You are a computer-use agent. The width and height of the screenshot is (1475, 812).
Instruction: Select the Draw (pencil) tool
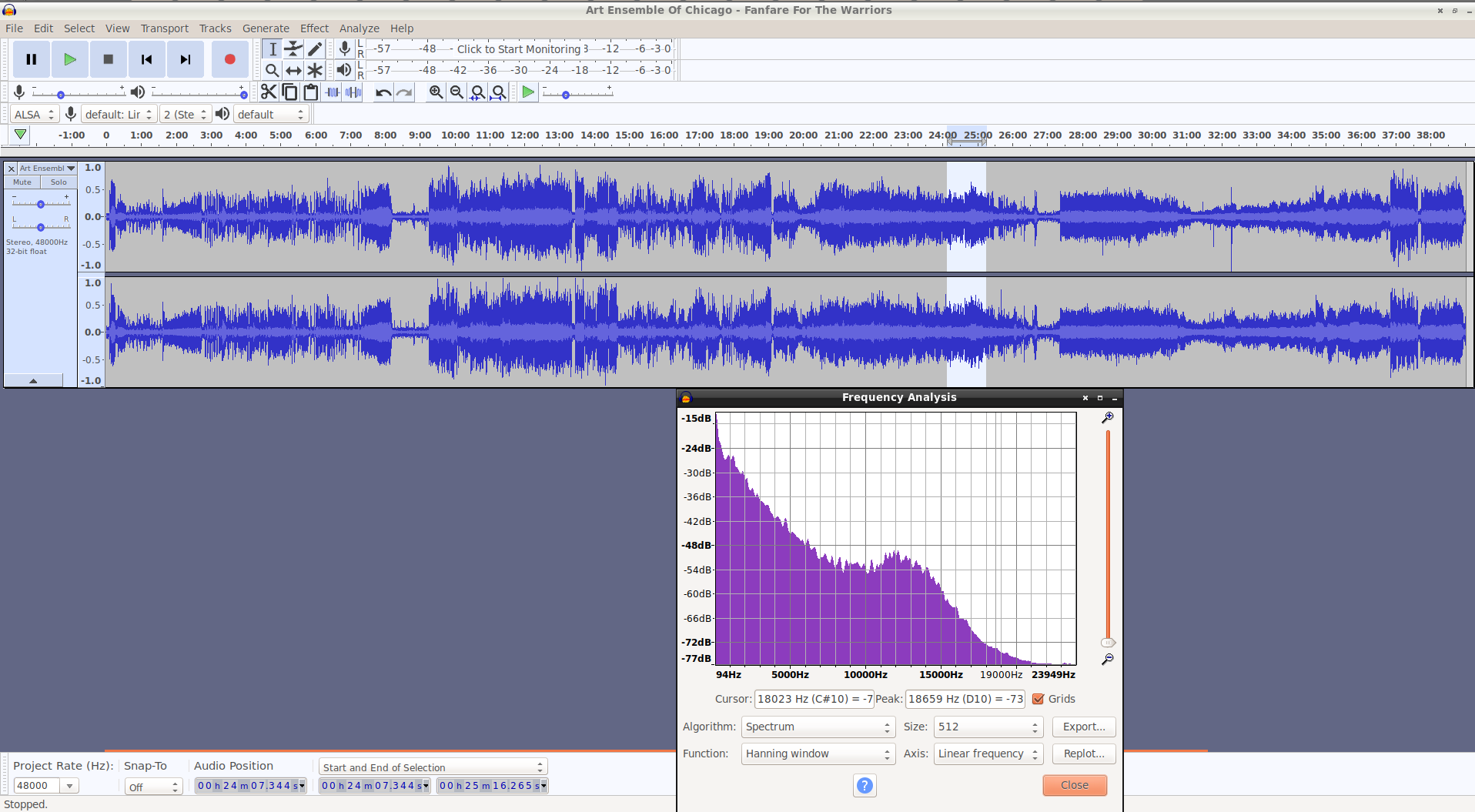coord(315,48)
